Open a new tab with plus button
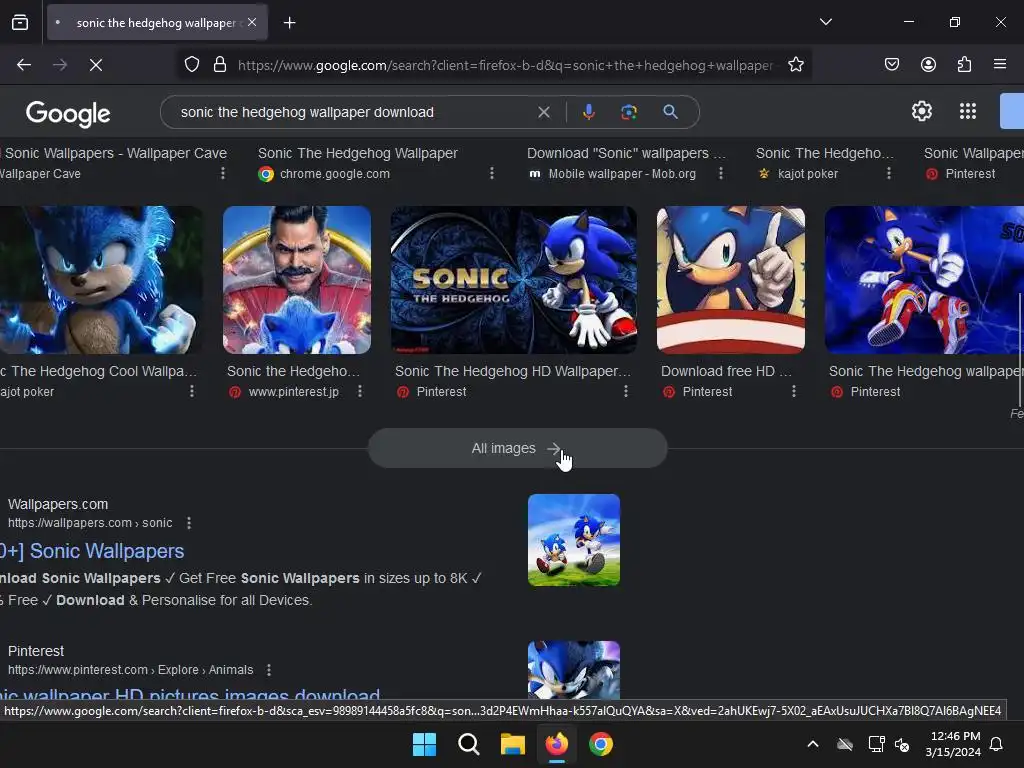Screen dimensions: 1024x768 click(289, 23)
